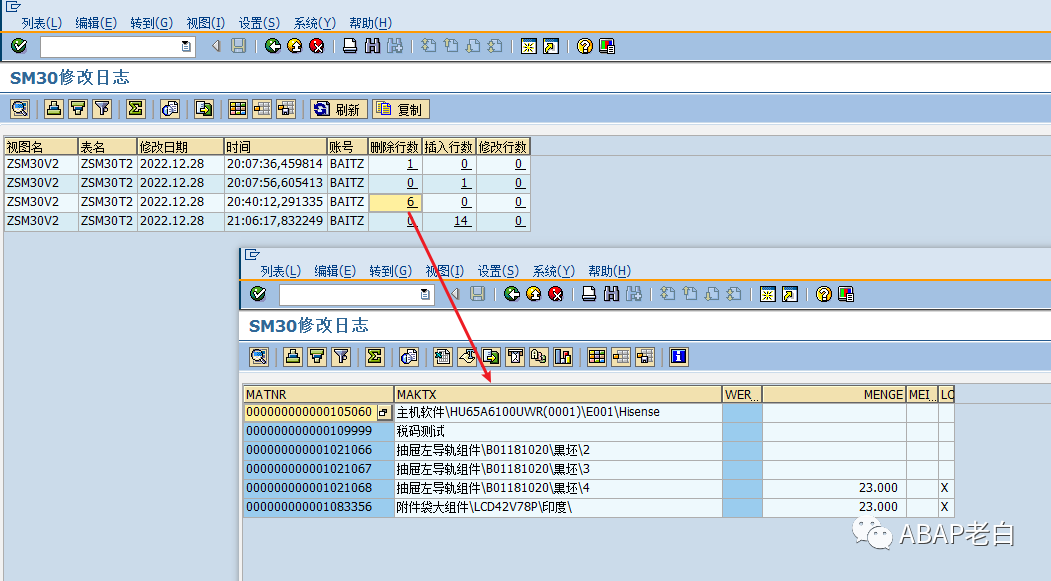Select cell 000000000000109999
The image size is (1051, 581).
318,431
